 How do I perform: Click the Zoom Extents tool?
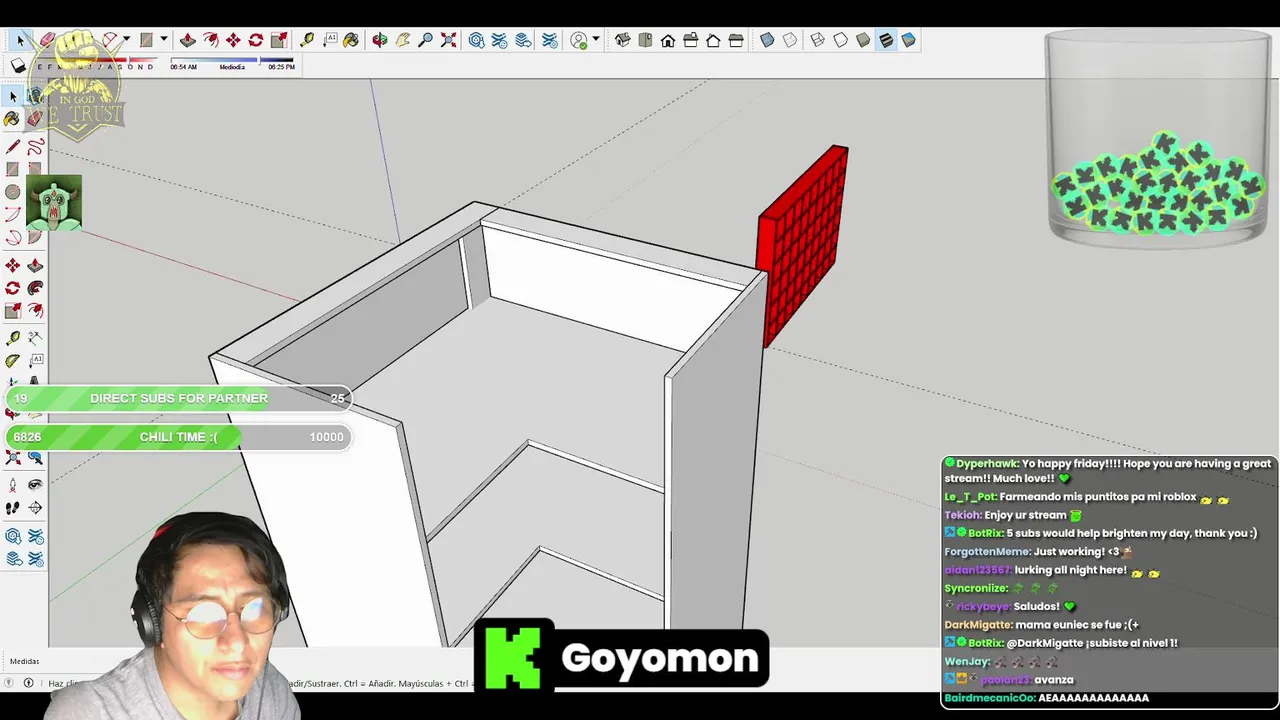[448, 40]
